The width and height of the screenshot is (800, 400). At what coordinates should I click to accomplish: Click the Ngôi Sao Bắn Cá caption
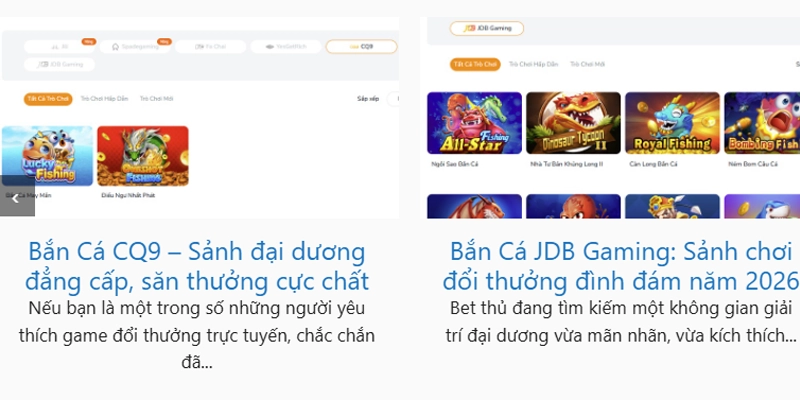455,164
